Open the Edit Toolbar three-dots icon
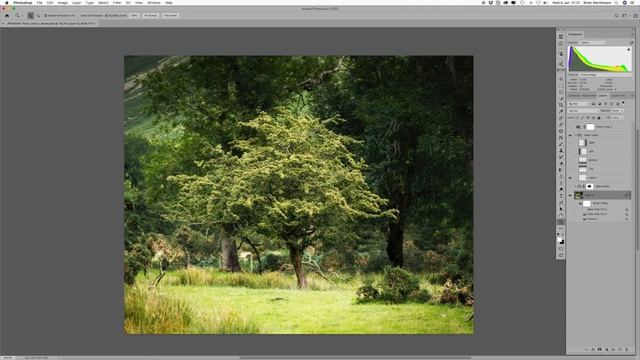 coord(561,228)
